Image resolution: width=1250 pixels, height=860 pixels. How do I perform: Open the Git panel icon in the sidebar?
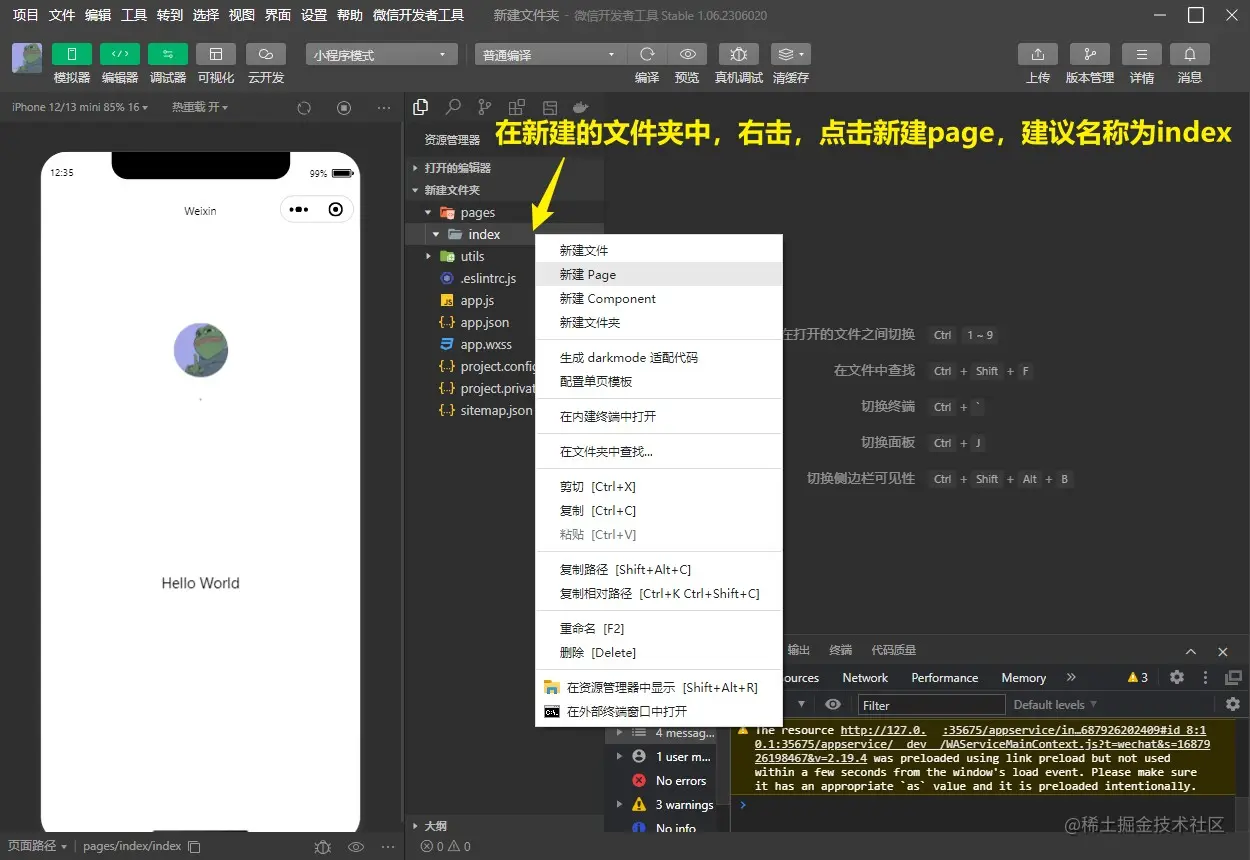point(484,106)
